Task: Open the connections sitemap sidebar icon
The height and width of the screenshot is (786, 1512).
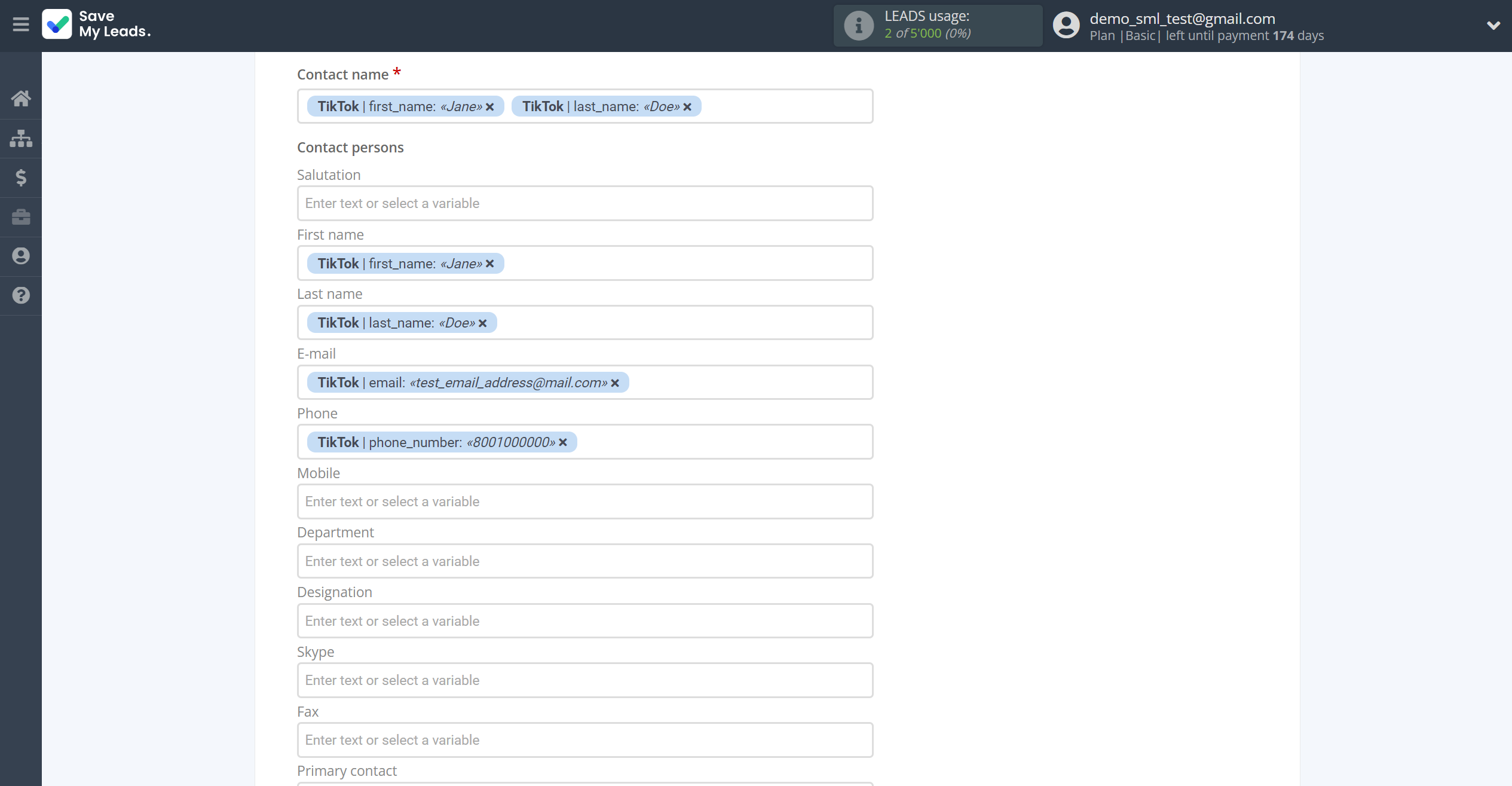Action: [x=21, y=138]
